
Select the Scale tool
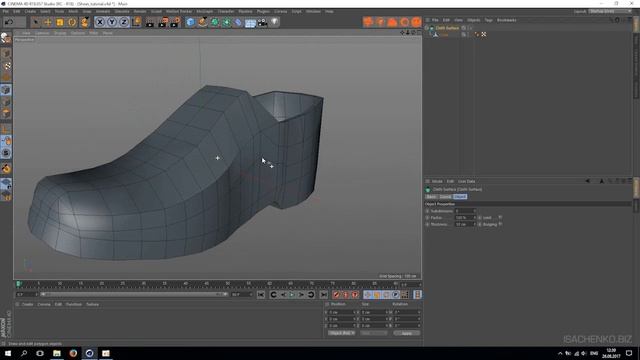(60, 22)
